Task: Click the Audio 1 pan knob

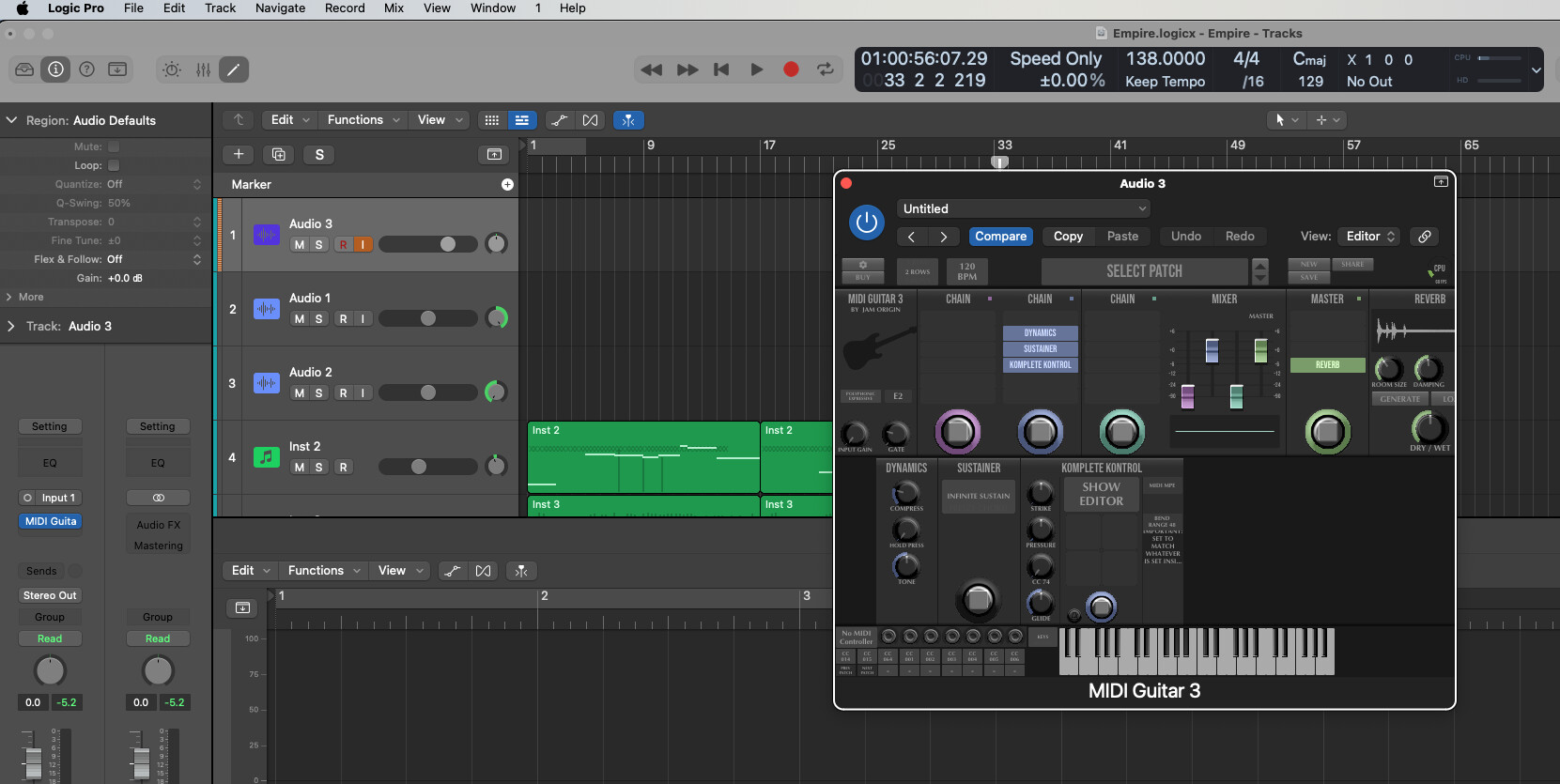Action: tap(496, 317)
